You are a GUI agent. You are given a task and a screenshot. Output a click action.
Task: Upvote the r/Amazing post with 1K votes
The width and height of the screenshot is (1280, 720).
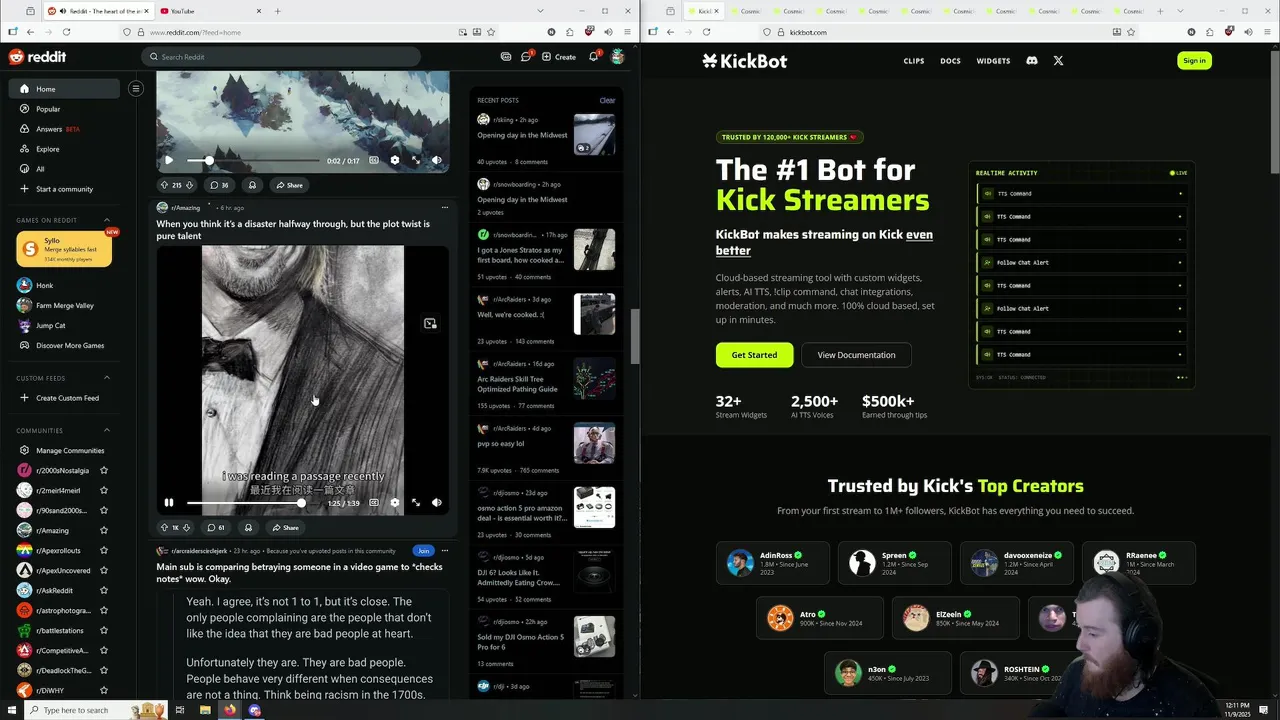(x=164, y=527)
